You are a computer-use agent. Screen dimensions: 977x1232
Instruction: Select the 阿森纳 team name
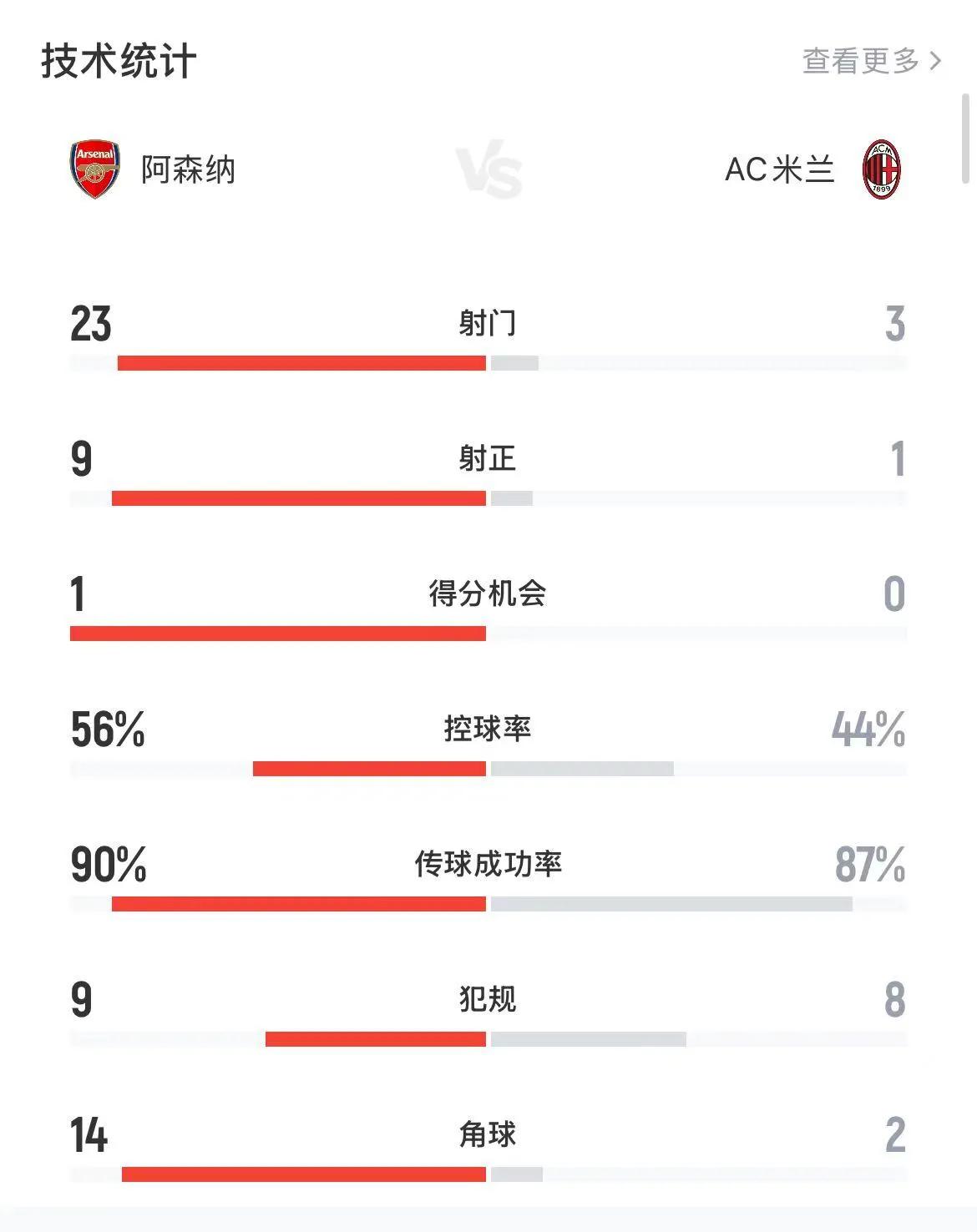pos(188,169)
